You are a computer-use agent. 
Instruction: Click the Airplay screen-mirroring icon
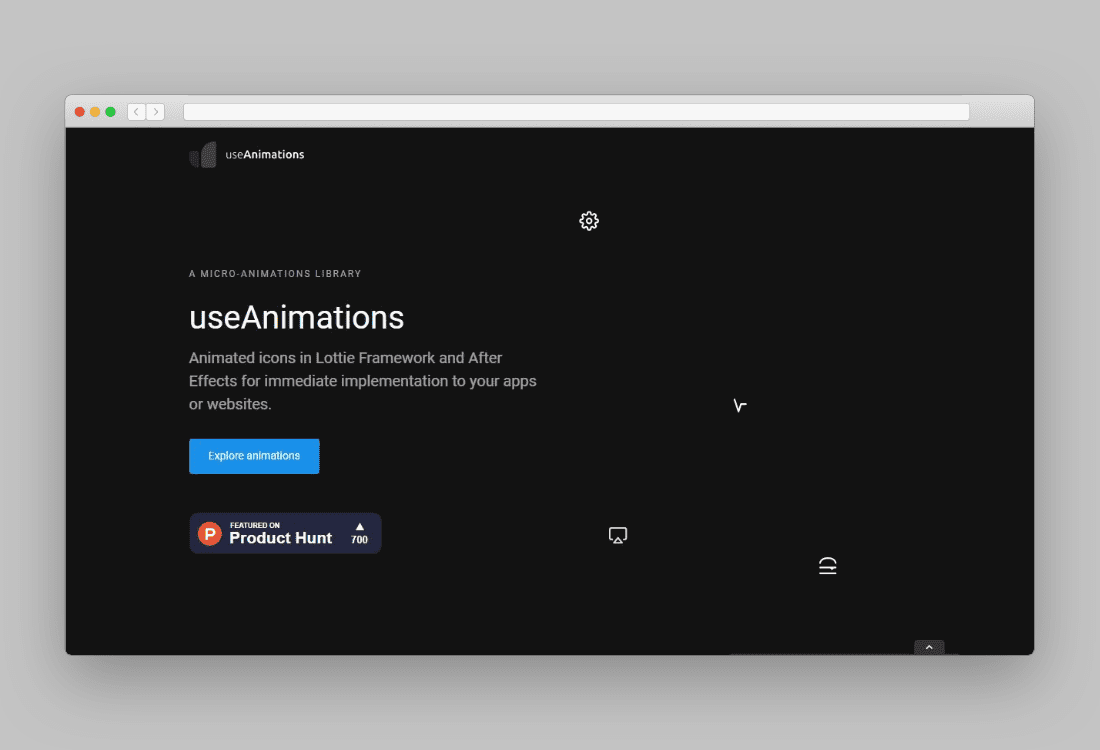pyautogui.click(x=618, y=535)
